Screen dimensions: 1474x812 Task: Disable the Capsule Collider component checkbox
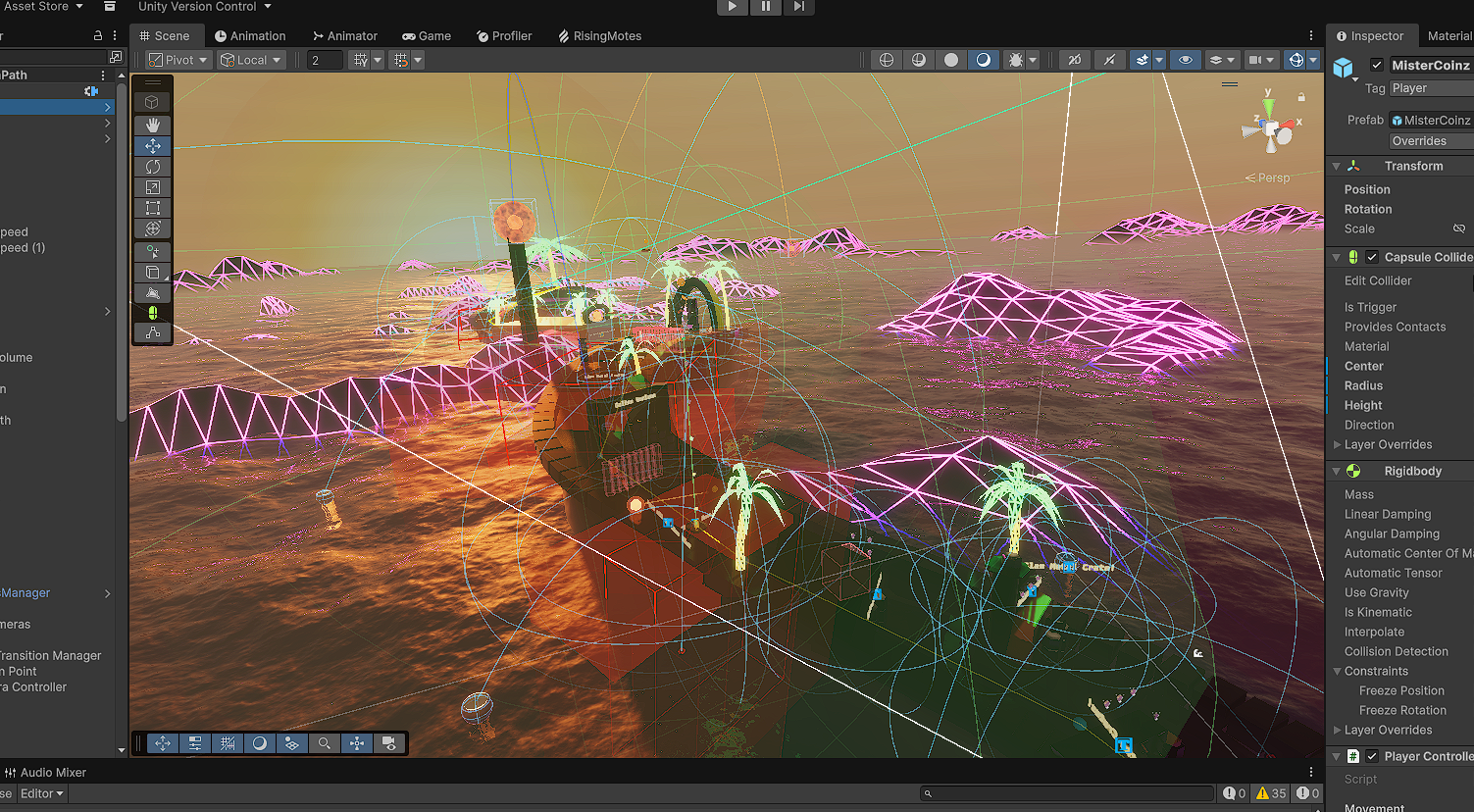pyautogui.click(x=1372, y=257)
